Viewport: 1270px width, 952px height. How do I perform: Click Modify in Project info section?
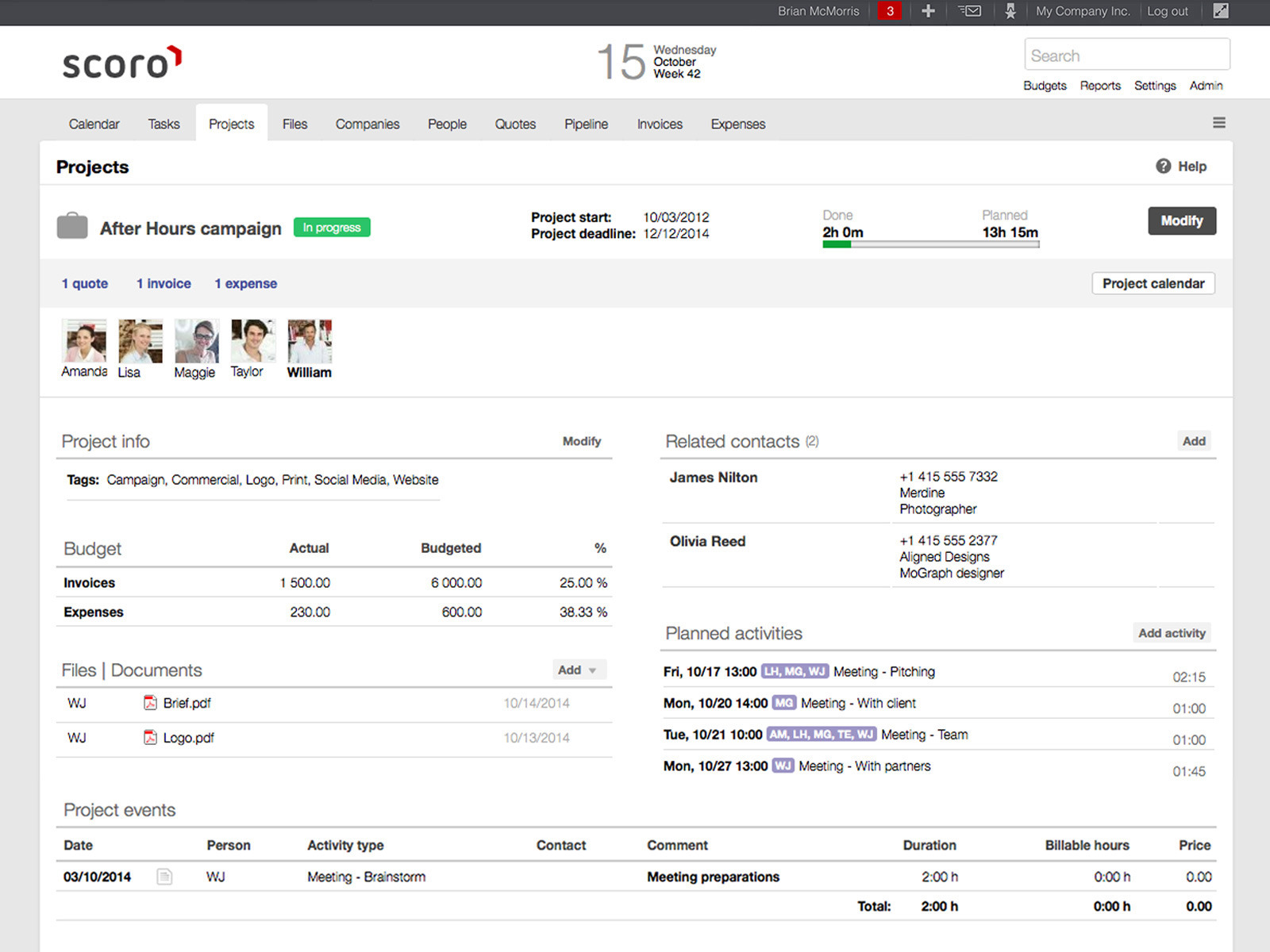582,441
